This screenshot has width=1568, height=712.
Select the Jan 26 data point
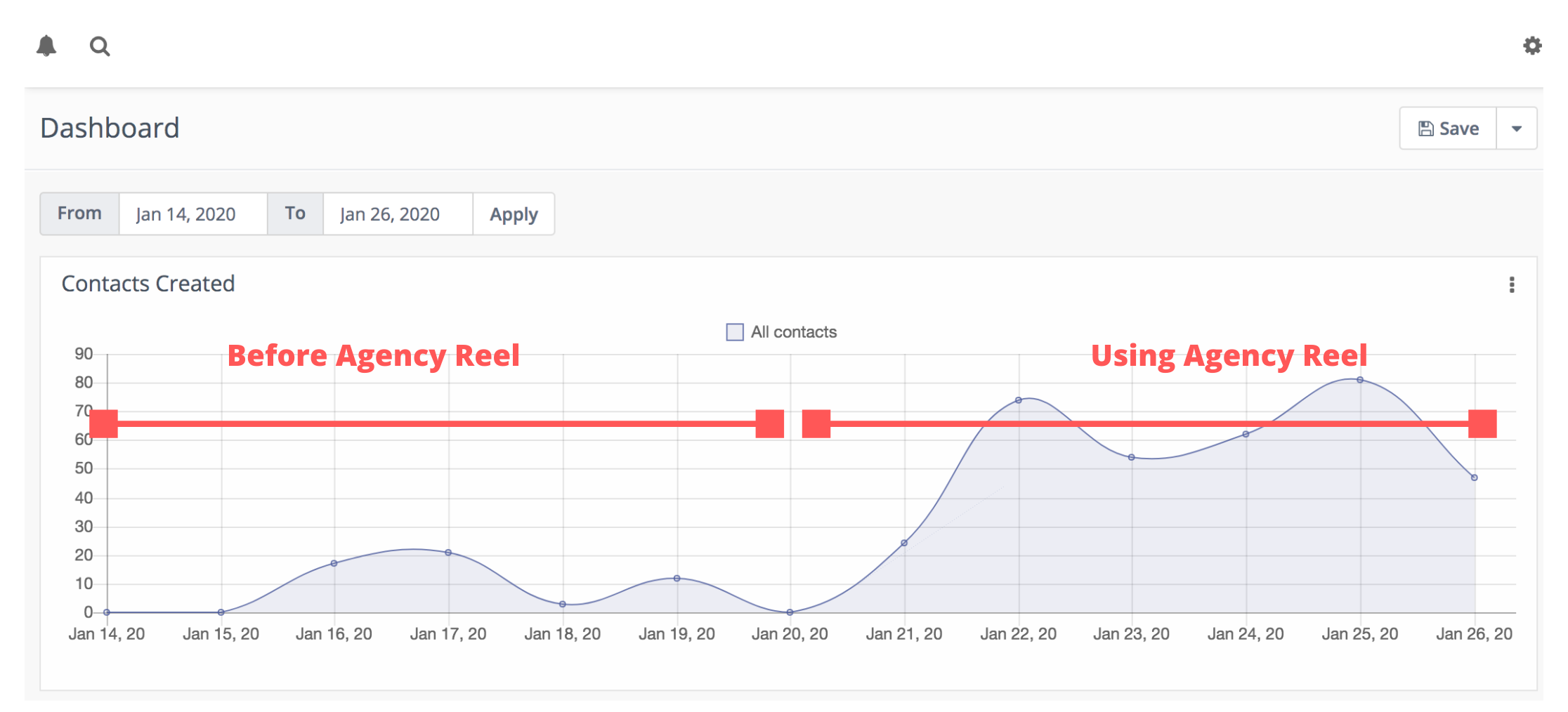[1475, 477]
